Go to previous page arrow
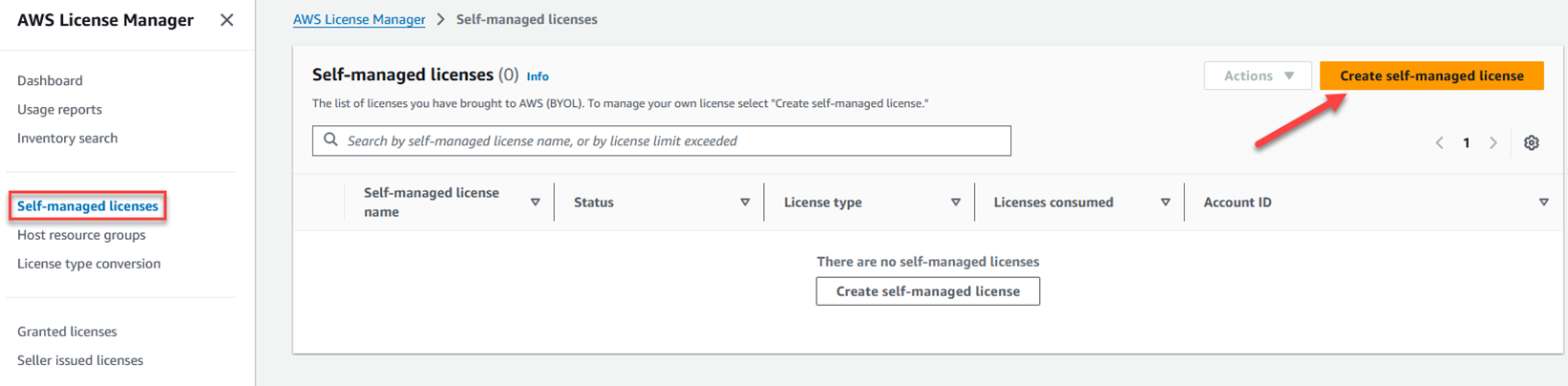The width and height of the screenshot is (1568, 386). (1439, 142)
